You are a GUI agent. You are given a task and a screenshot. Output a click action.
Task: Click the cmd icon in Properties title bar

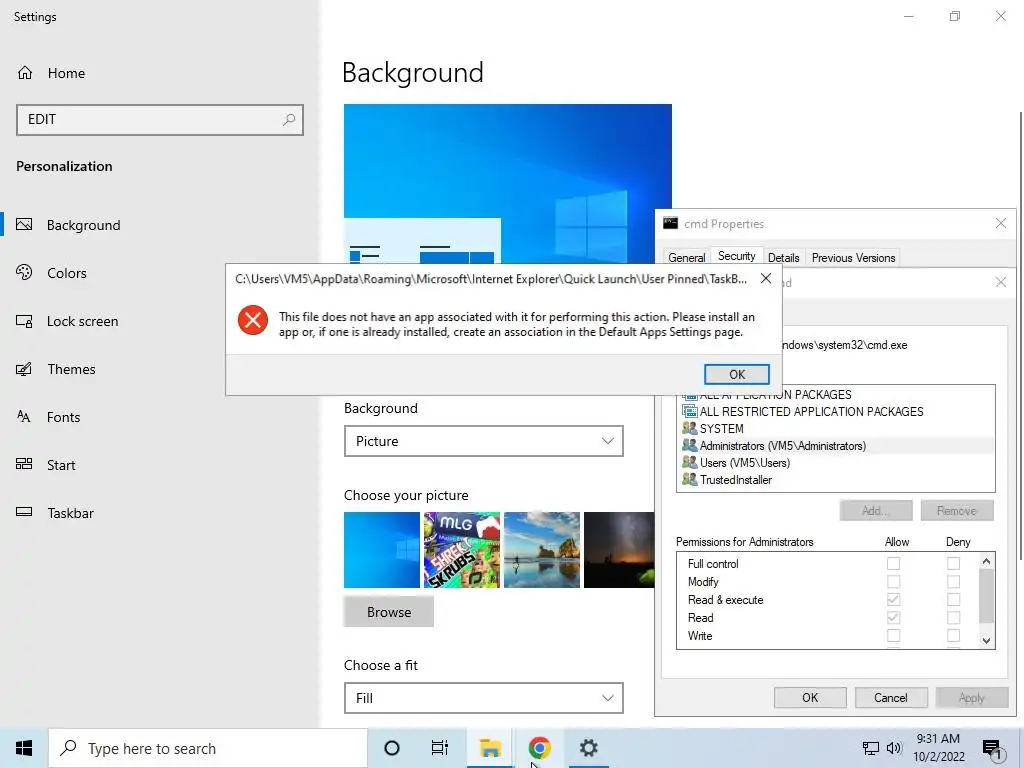click(671, 223)
